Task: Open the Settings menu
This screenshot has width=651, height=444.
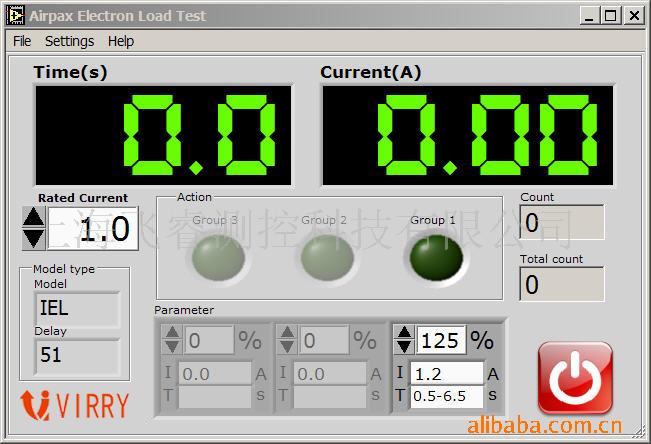Action: 69,41
